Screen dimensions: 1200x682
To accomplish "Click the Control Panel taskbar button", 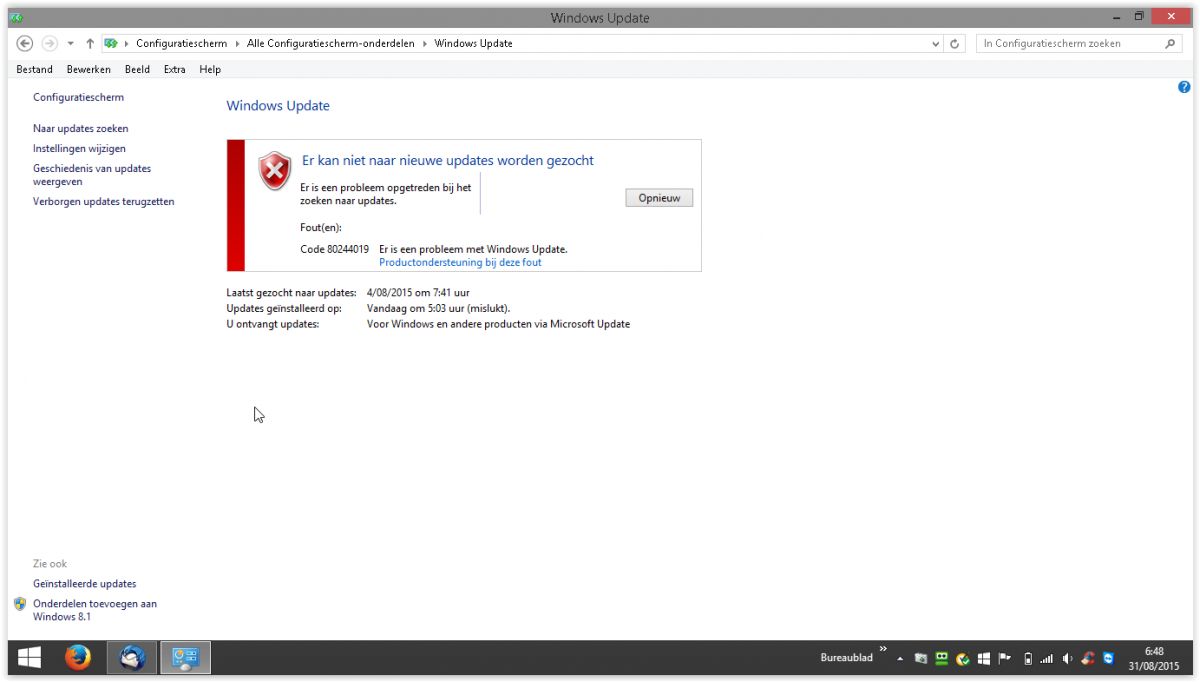I will [x=186, y=657].
